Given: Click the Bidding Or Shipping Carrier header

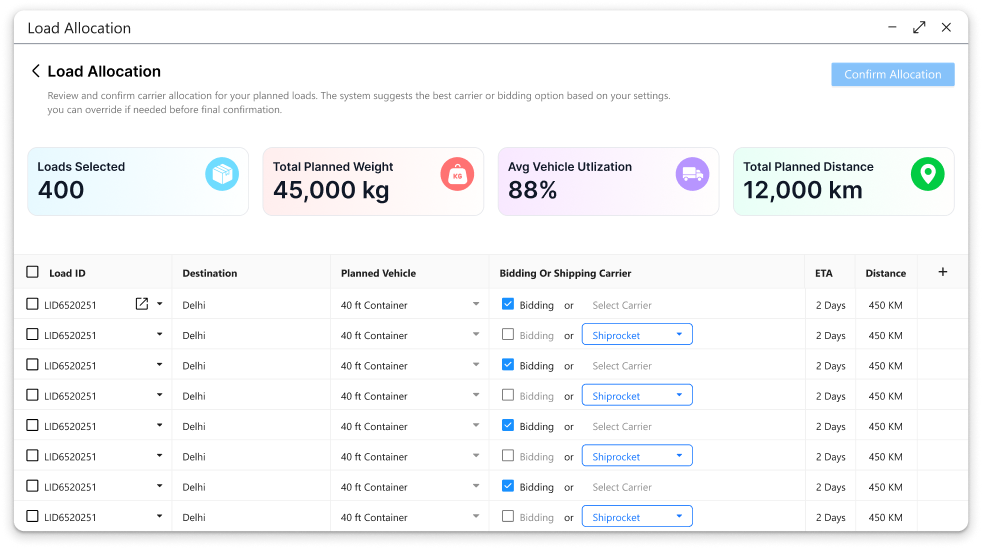Looking at the screenshot, I should [x=565, y=273].
